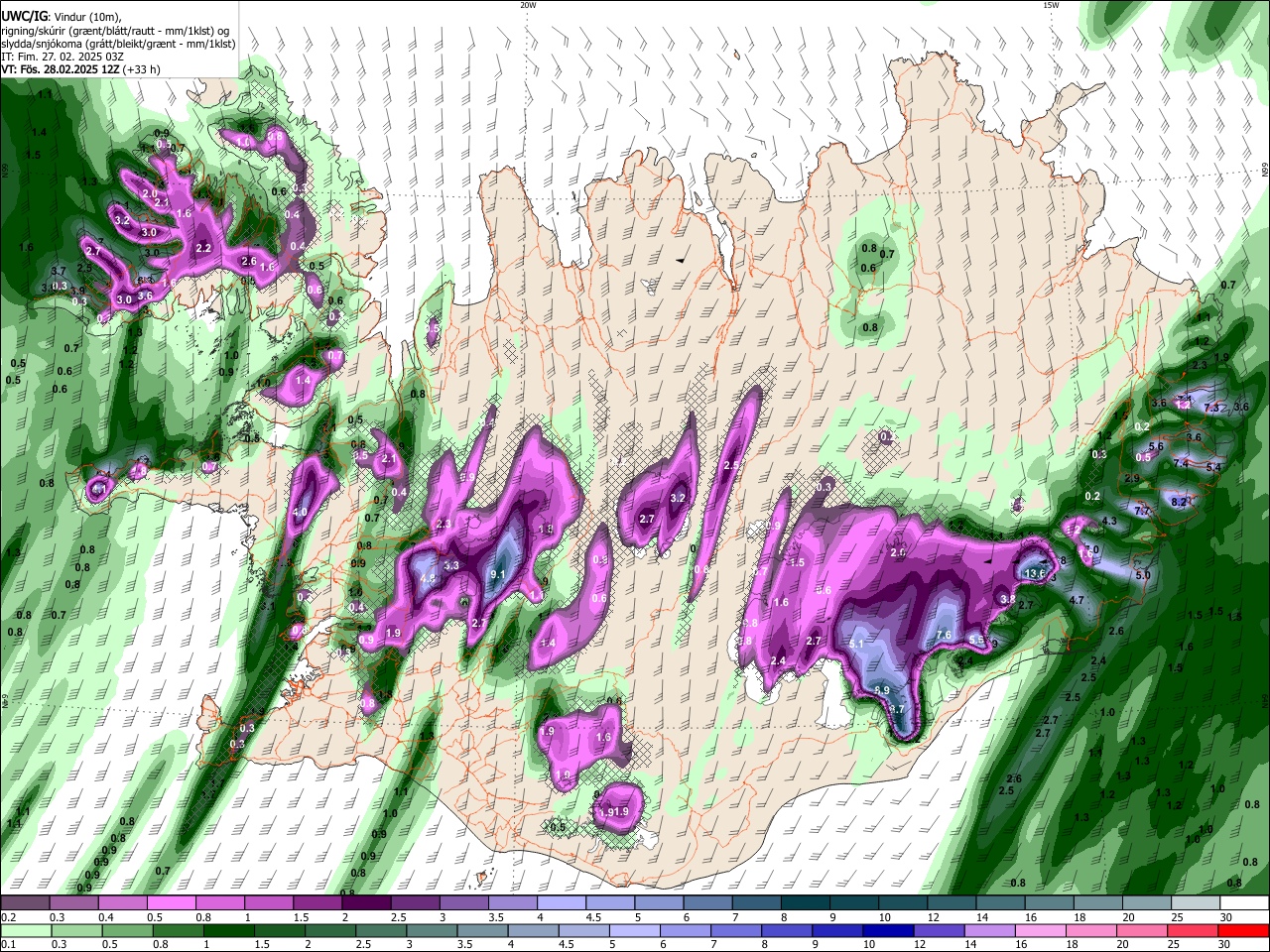Click the 13.6 precipitation value on the map

point(1035,573)
